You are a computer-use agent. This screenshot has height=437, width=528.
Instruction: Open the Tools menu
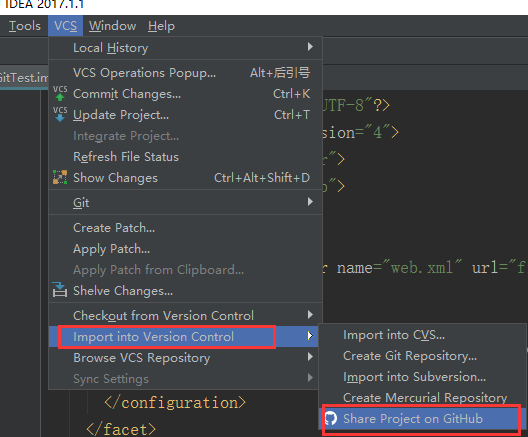(25, 26)
